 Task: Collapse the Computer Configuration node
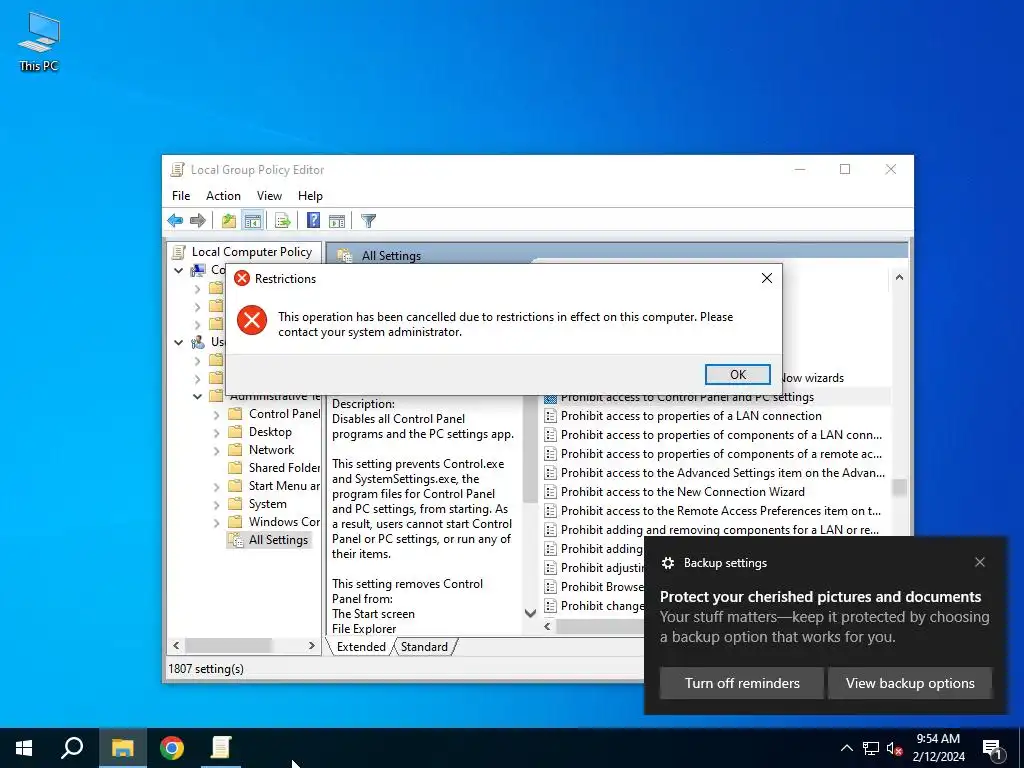coord(178,270)
